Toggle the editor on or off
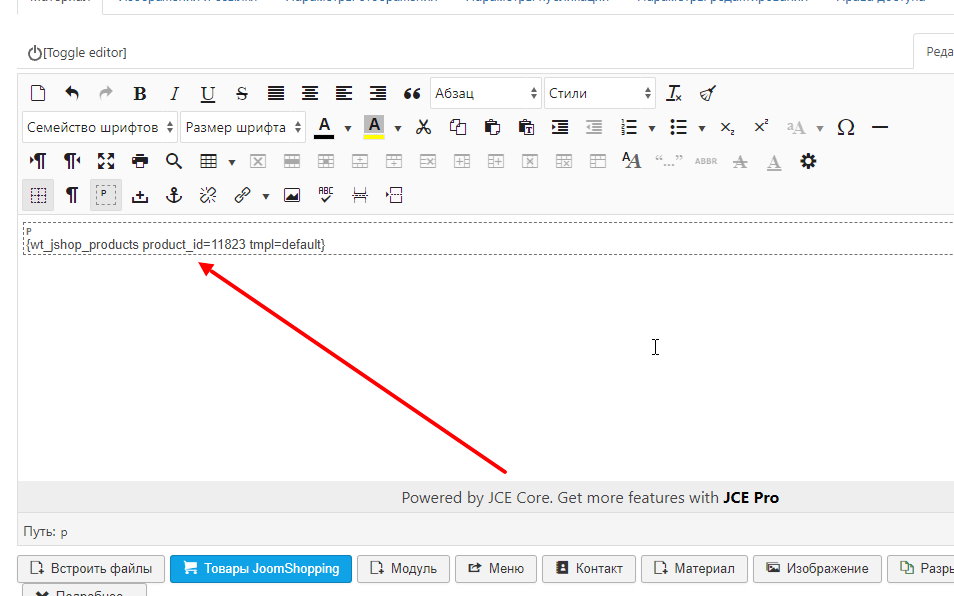 (x=77, y=52)
